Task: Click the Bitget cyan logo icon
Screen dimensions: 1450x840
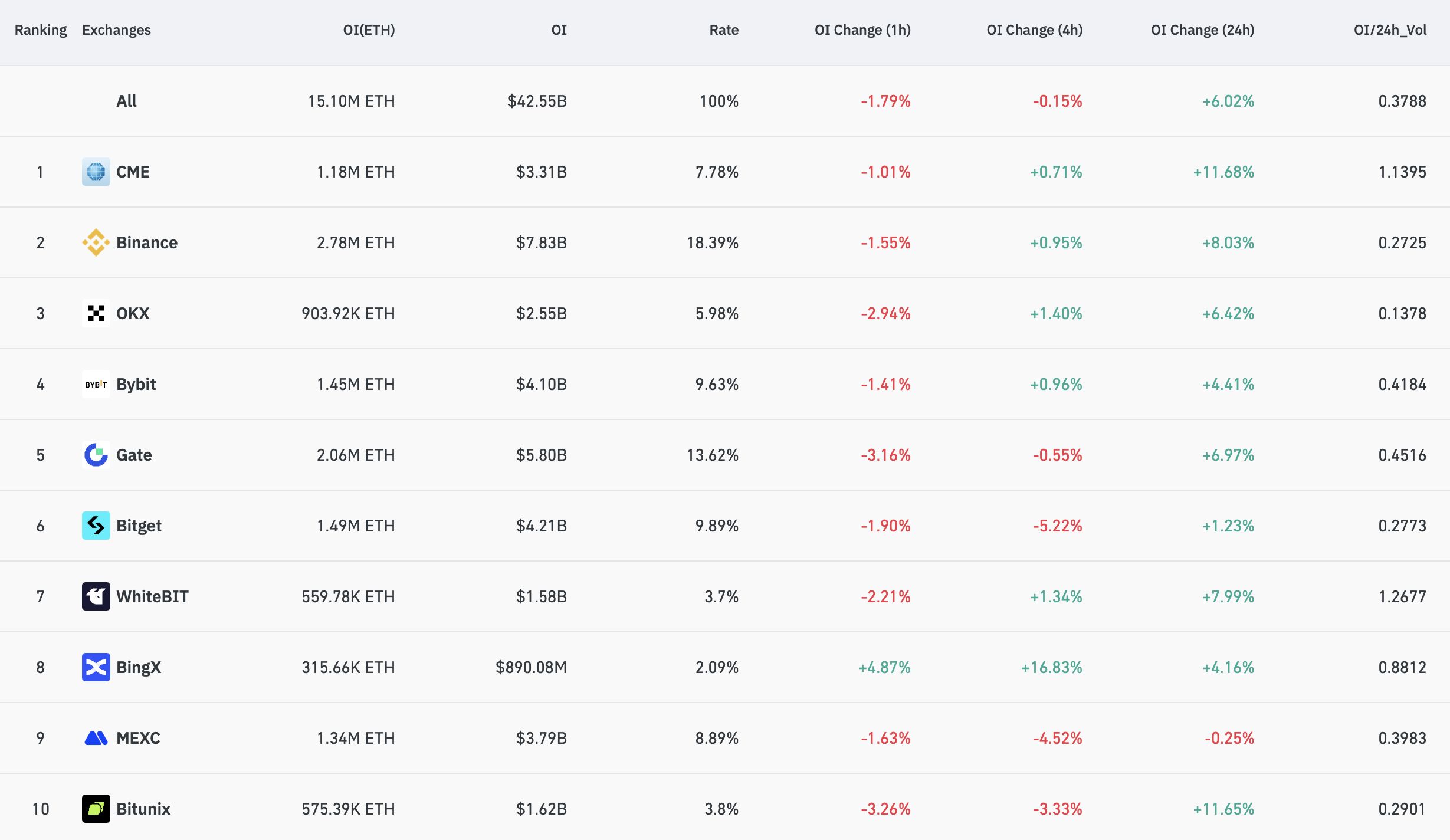Action: (96, 526)
